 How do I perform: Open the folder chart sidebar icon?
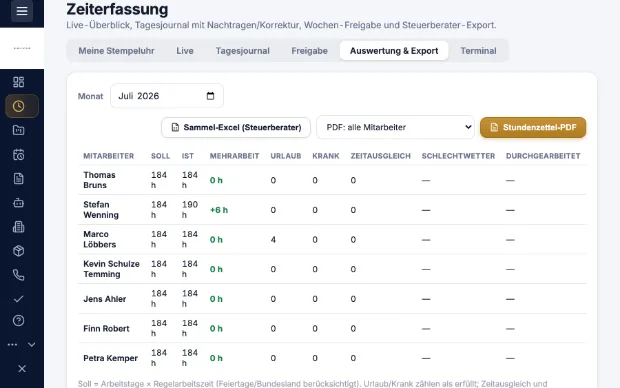coord(19,130)
